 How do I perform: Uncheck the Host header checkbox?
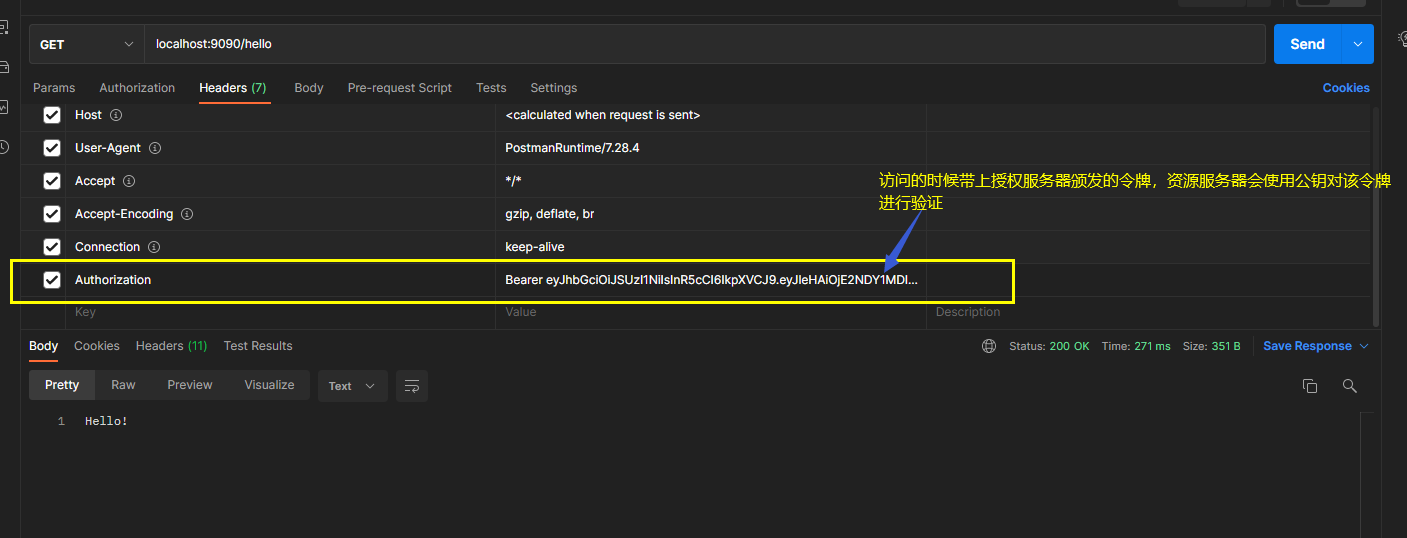(x=52, y=115)
